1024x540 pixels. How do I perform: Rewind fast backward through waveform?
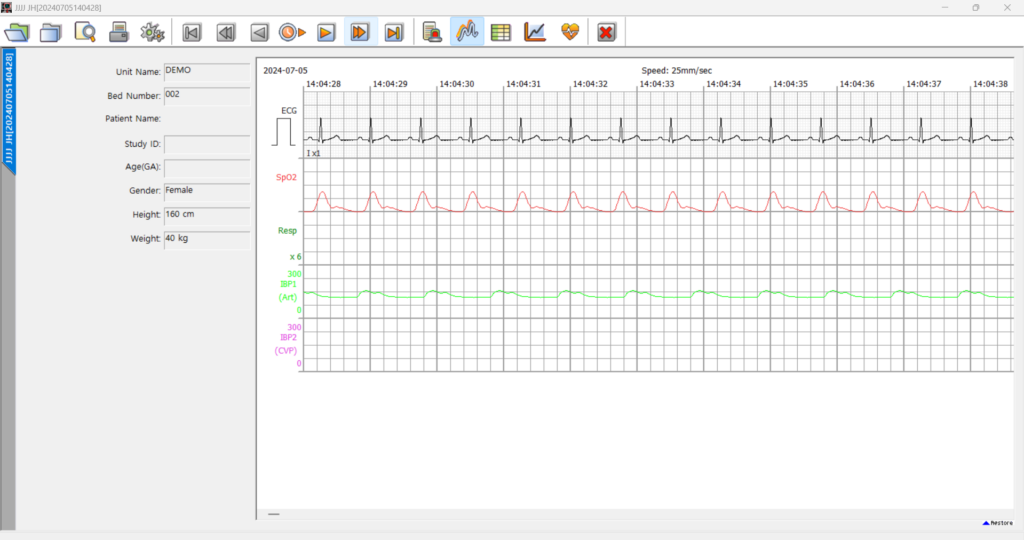[x=225, y=32]
